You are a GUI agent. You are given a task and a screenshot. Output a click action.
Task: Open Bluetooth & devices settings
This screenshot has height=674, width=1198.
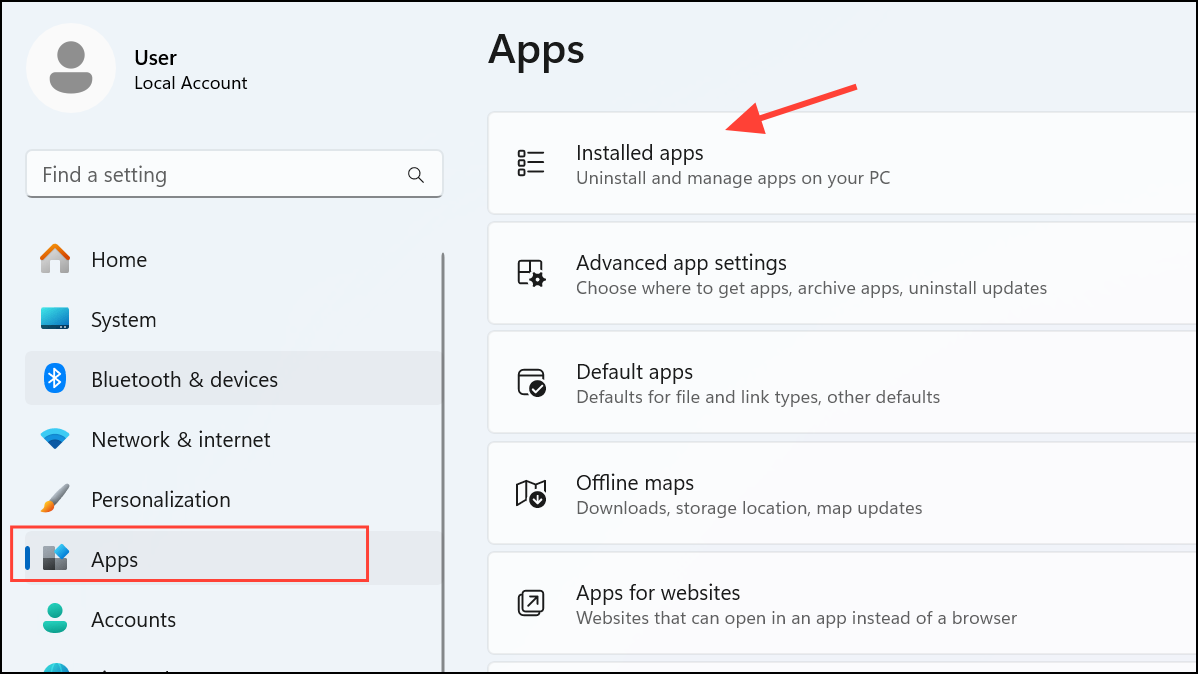(234, 378)
